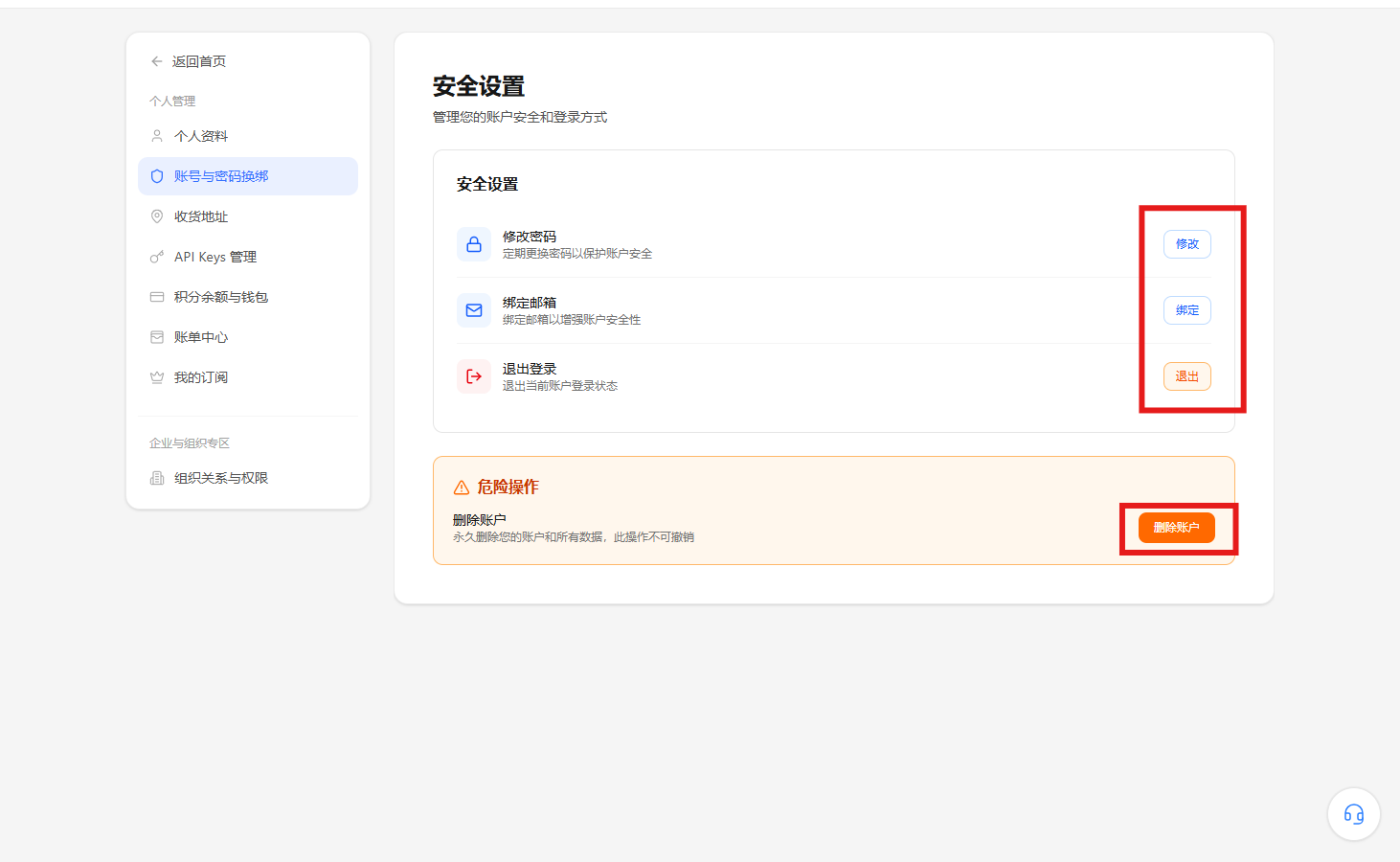Click the 企业与组织专区 section label
The image size is (1400, 862).
[x=190, y=443]
